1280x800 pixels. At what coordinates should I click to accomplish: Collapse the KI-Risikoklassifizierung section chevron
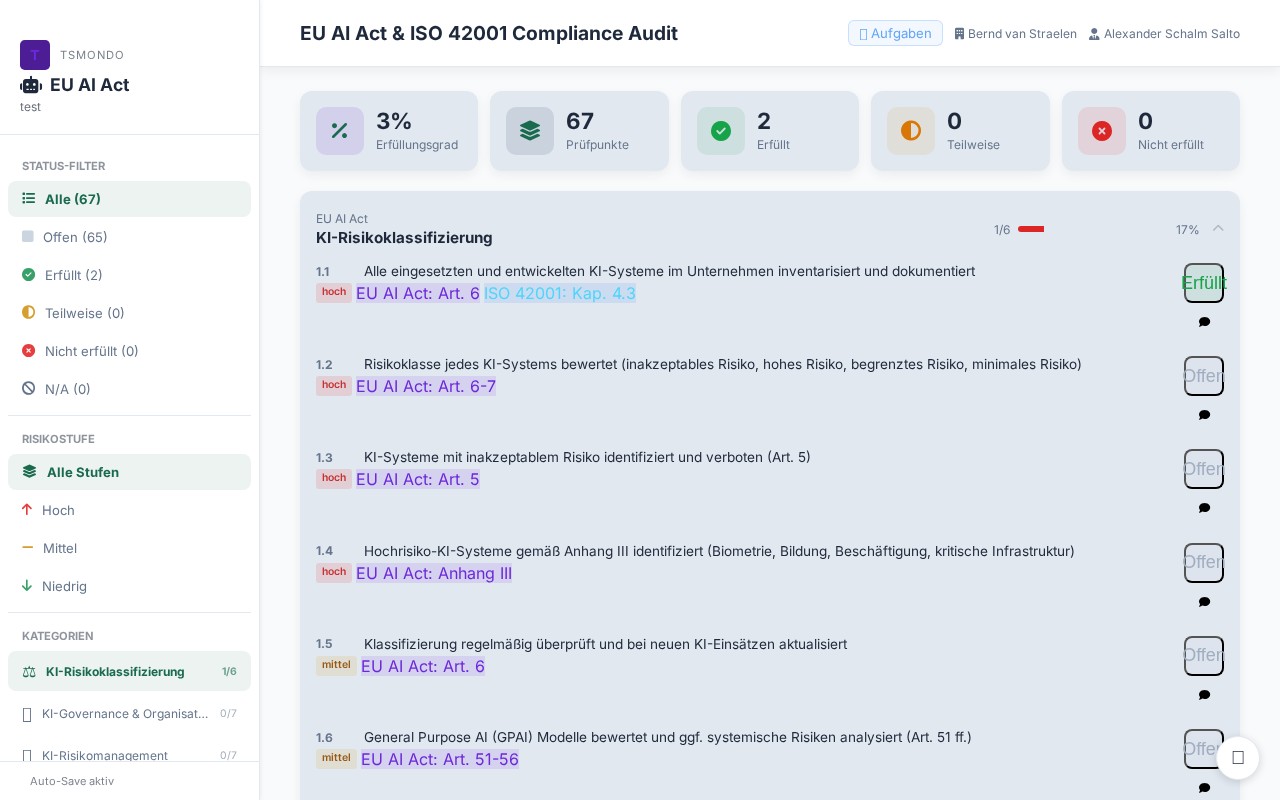click(1218, 229)
